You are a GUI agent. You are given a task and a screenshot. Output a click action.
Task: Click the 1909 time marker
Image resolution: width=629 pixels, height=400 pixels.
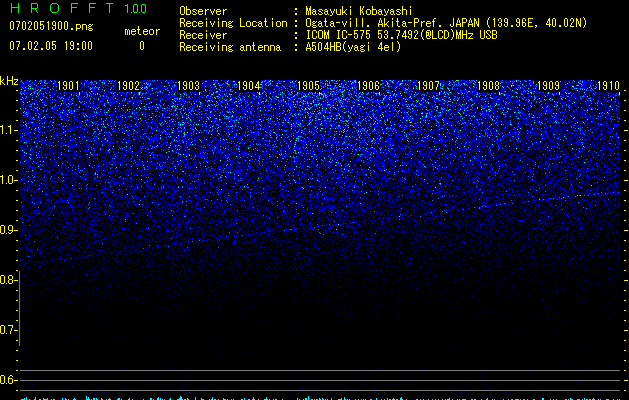point(548,86)
